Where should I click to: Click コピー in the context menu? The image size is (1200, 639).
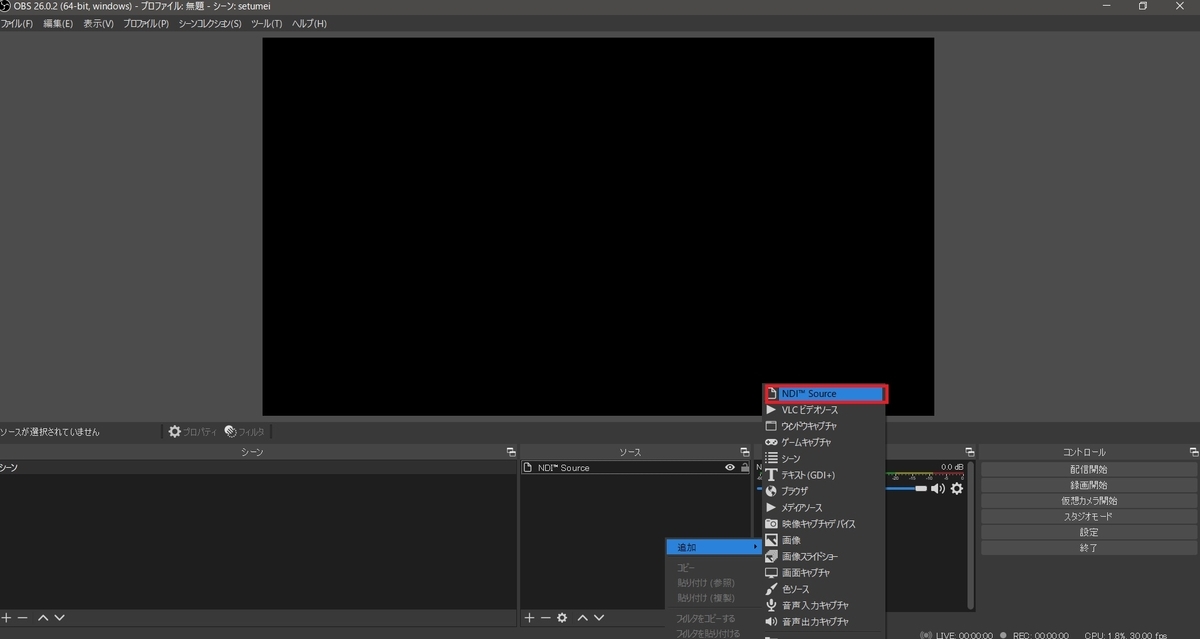[686, 568]
